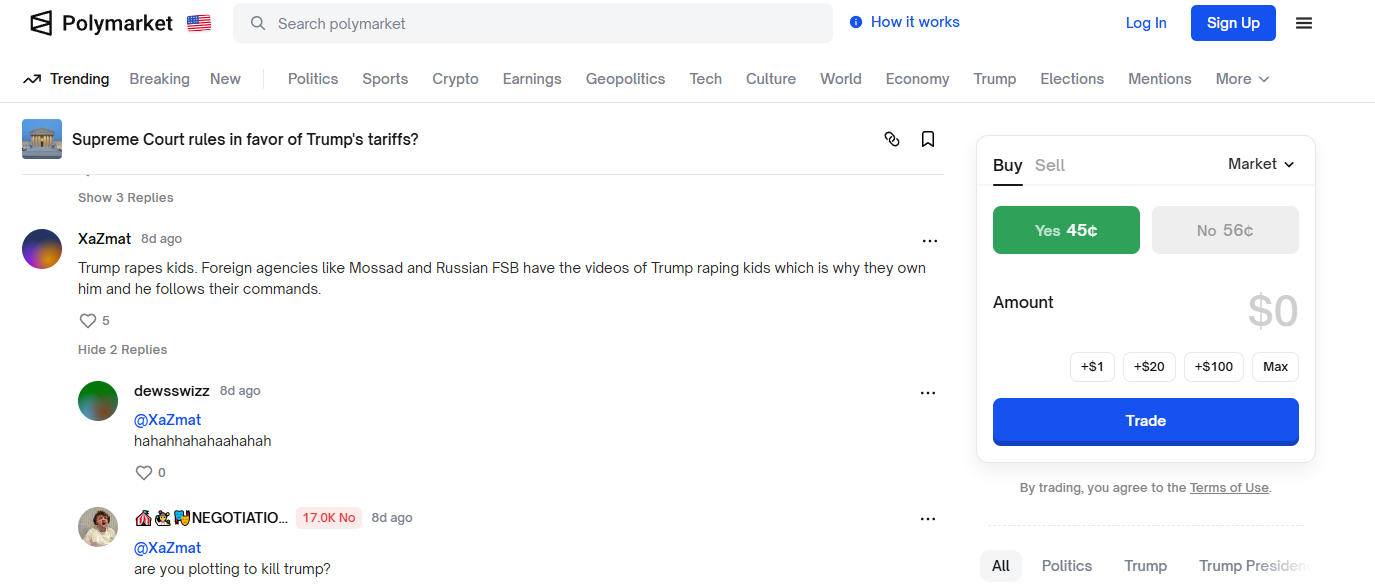The width and height of the screenshot is (1375, 587).
Task: Open the Breaking tab
Action: 159,79
